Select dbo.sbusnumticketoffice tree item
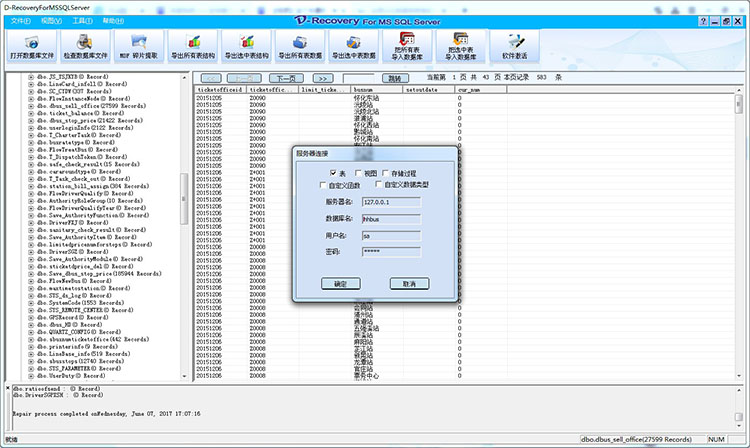Image resolution: width=750 pixels, height=448 pixels. point(93,339)
